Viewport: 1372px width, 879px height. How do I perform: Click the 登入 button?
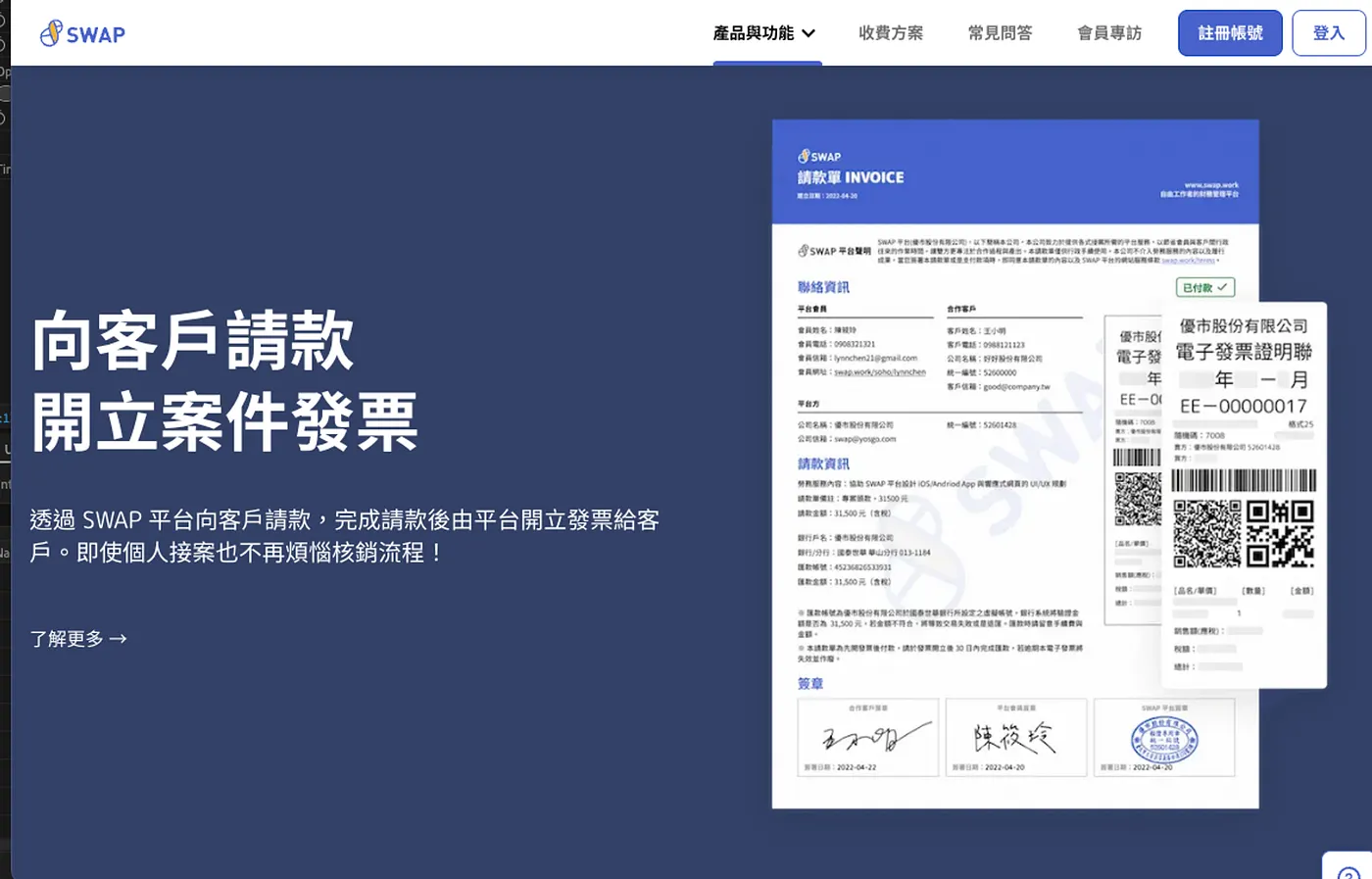(x=1329, y=33)
